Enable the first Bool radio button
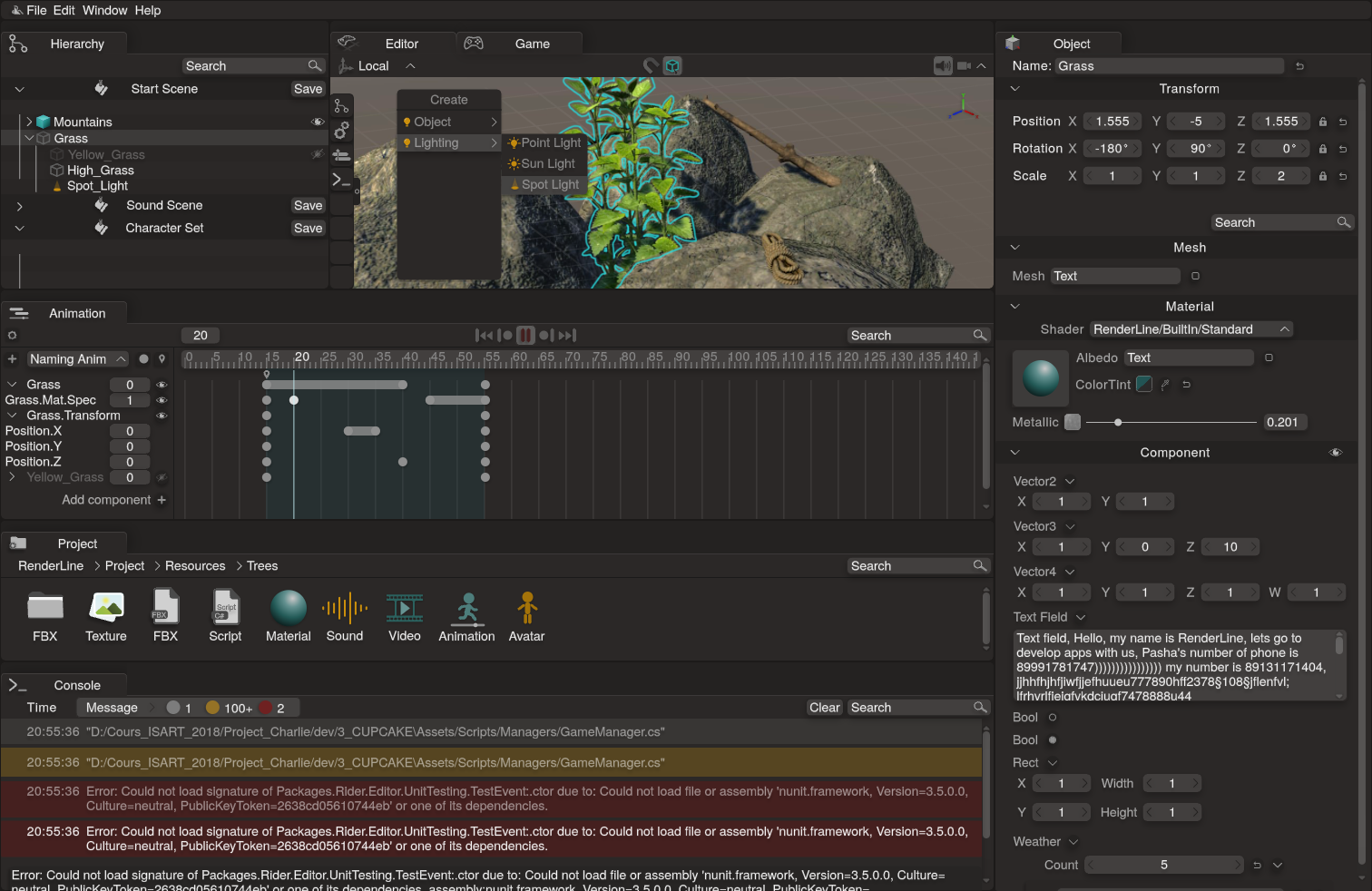Viewport: 1372px width, 891px height. coord(1053,718)
